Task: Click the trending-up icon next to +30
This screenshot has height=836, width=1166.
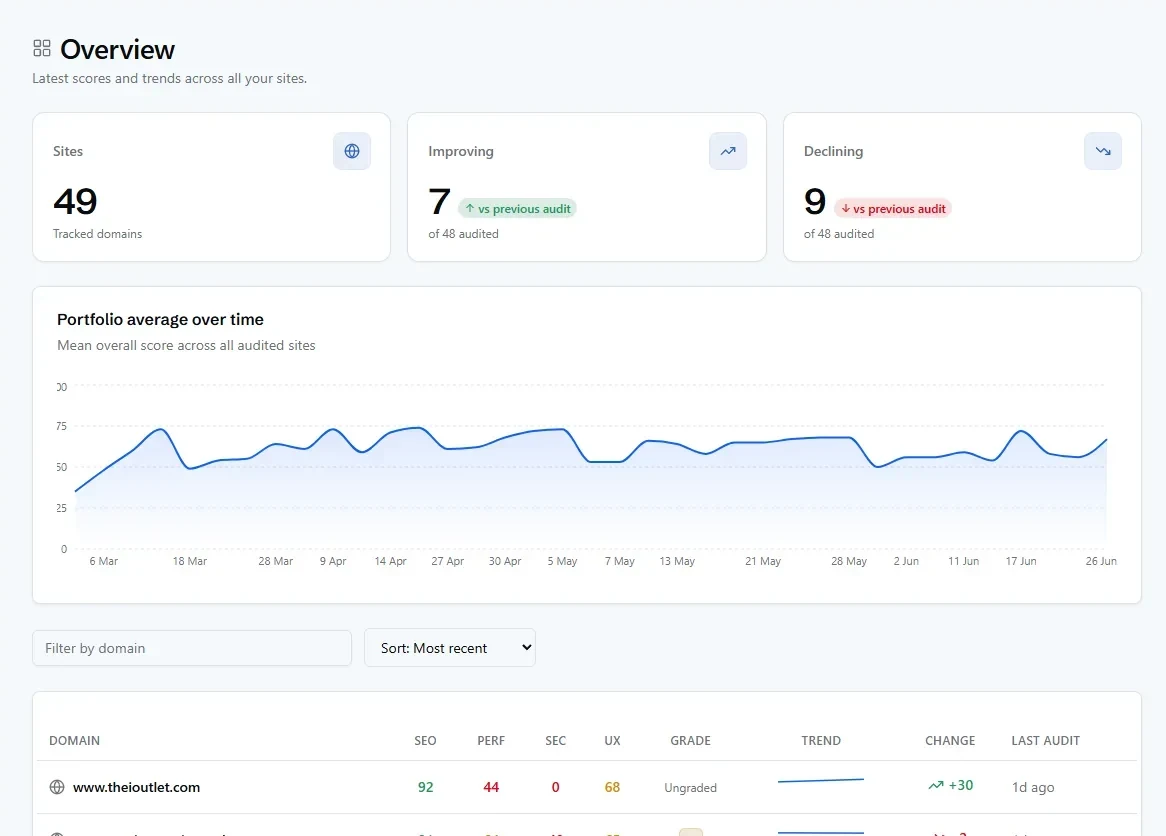Action: tap(935, 785)
